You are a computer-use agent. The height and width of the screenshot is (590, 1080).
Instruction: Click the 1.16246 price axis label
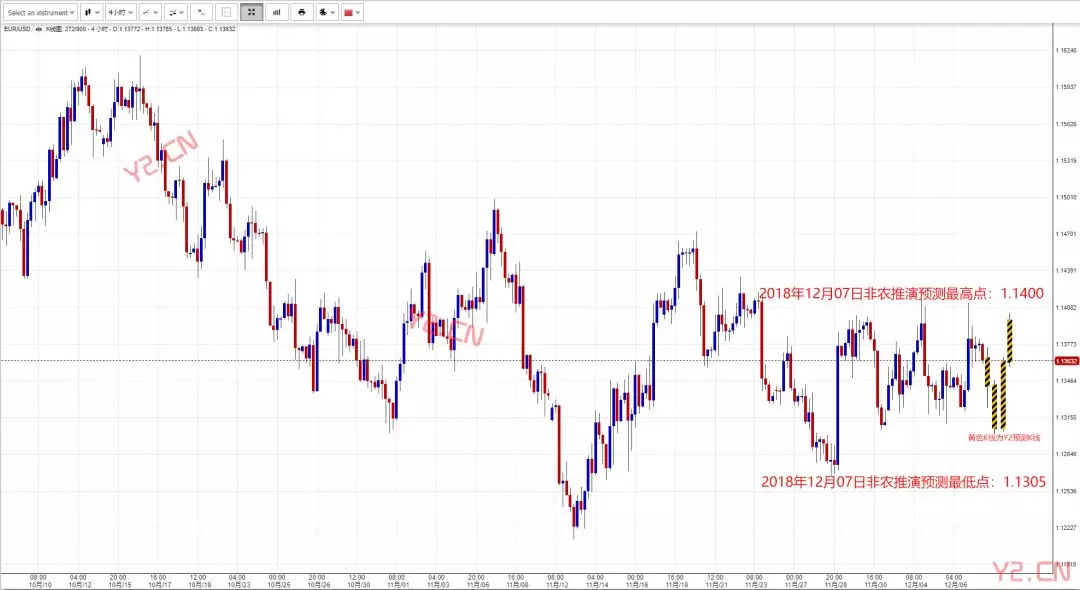click(x=1066, y=50)
